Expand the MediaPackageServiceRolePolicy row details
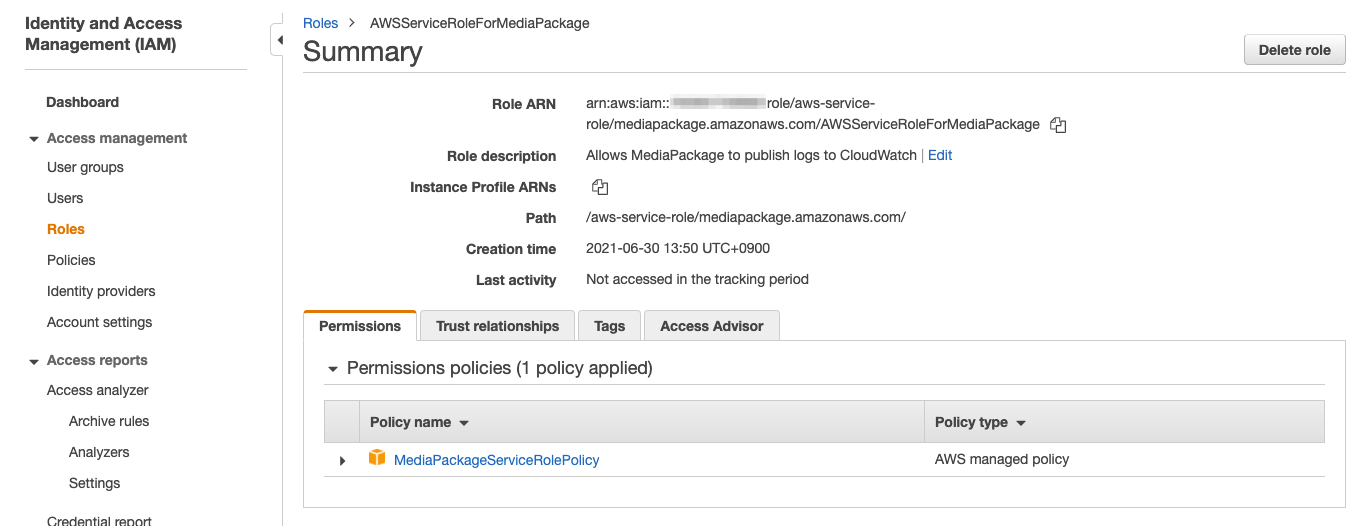The width and height of the screenshot is (1368, 526). click(x=342, y=461)
